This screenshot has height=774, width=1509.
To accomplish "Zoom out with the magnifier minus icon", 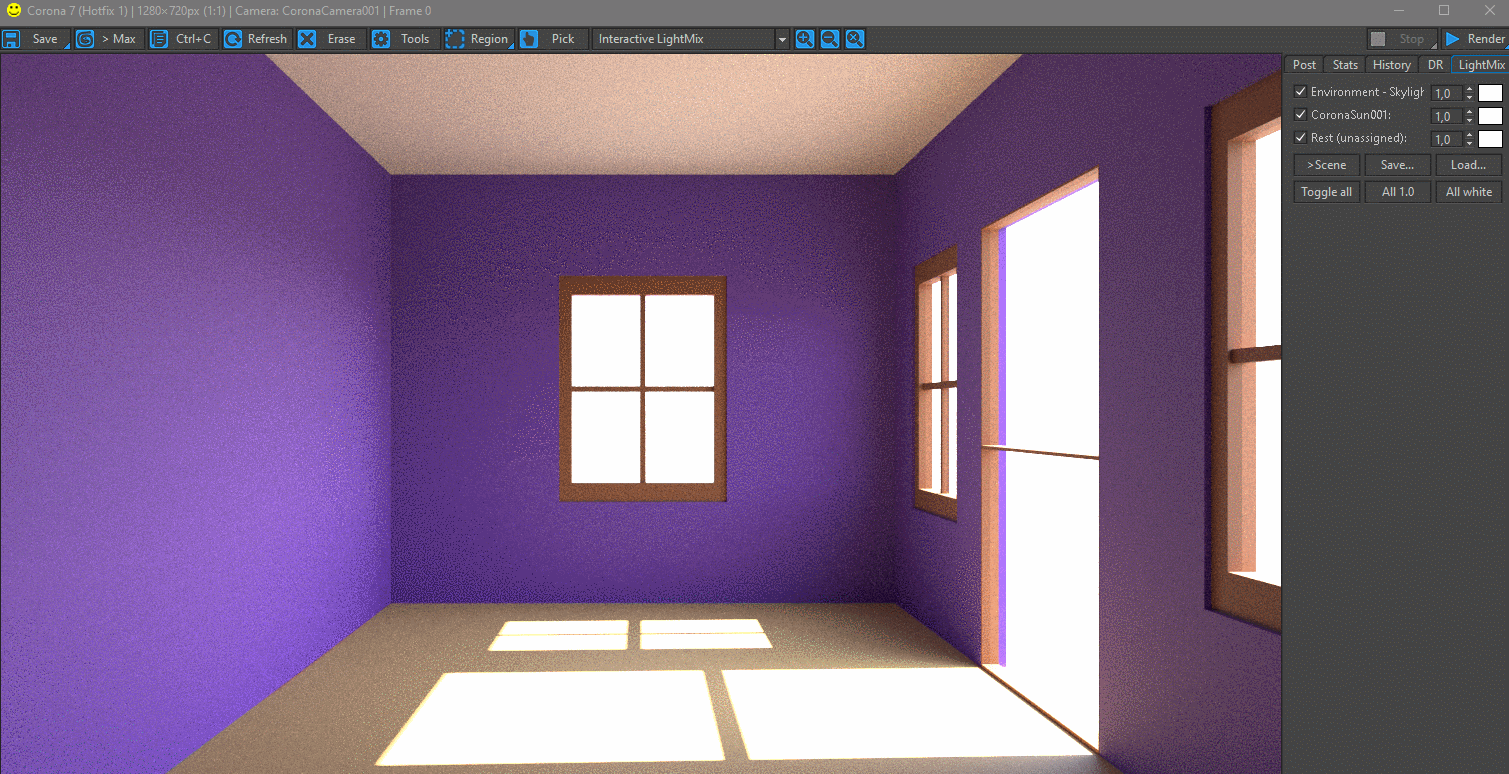I will click(x=830, y=39).
